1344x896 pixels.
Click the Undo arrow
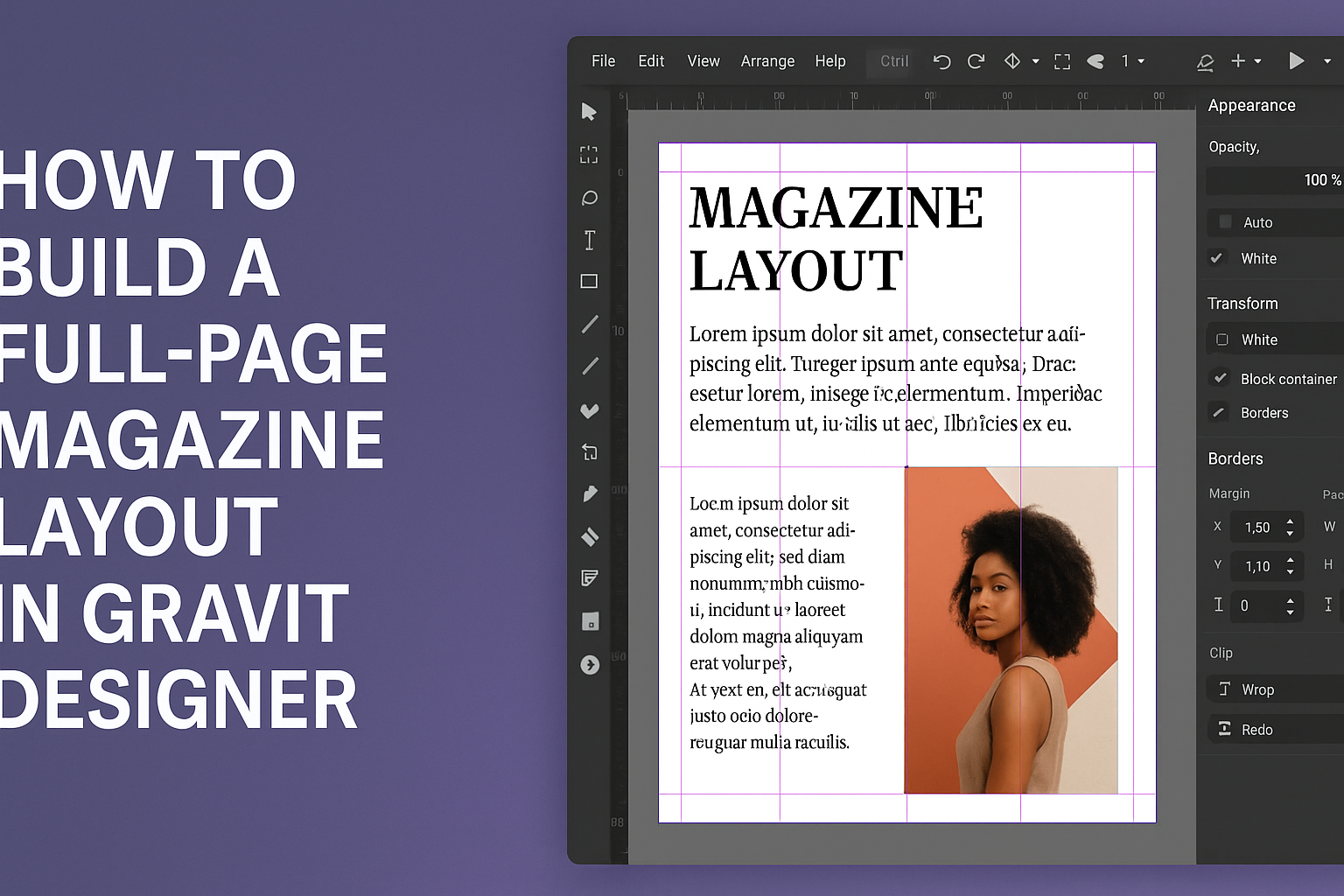click(x=941, y=61)
